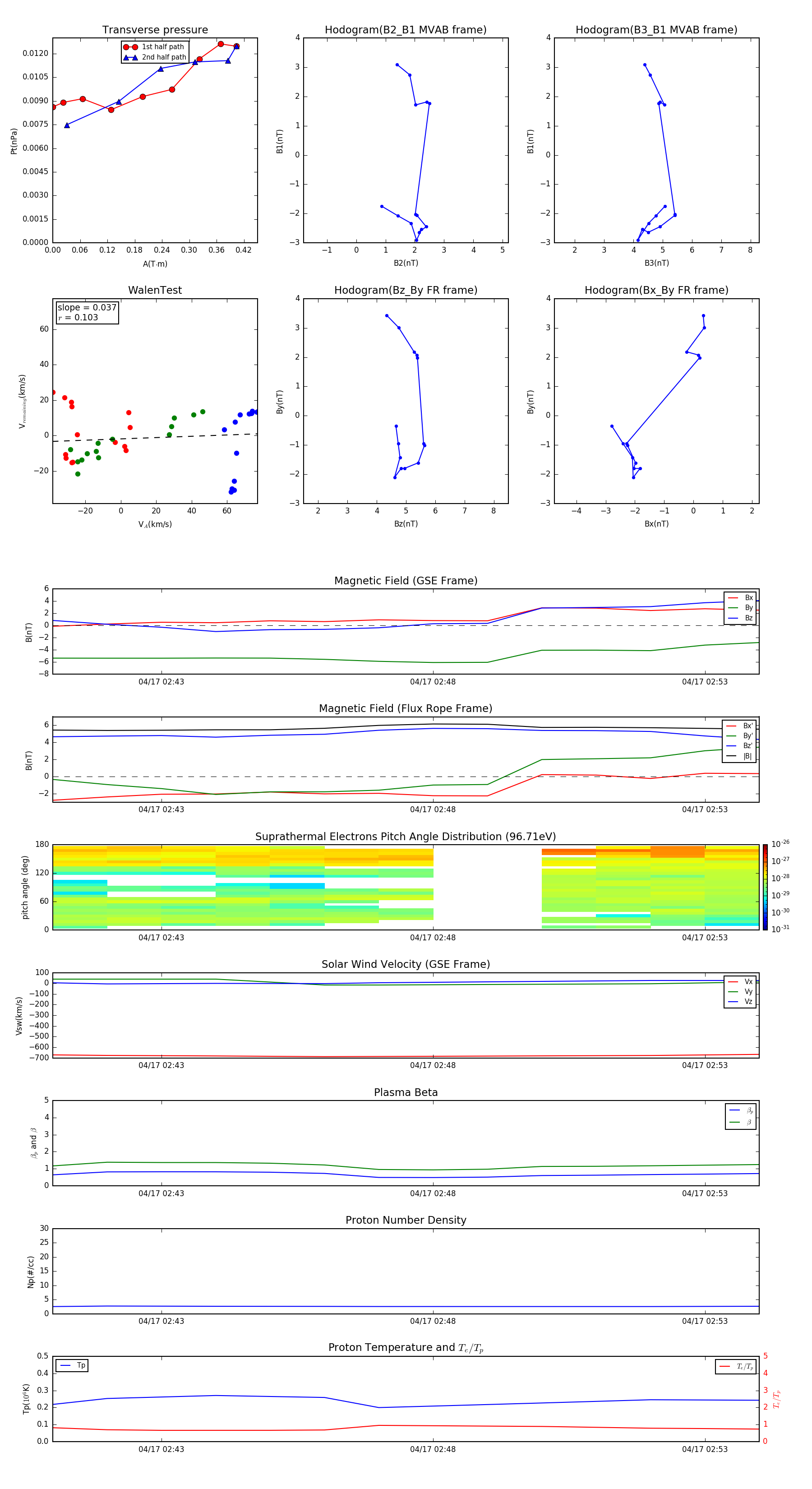Click the 'slope = 0.037' annotation
Viewport: 812px width, 1489px height.
(87, 308)
